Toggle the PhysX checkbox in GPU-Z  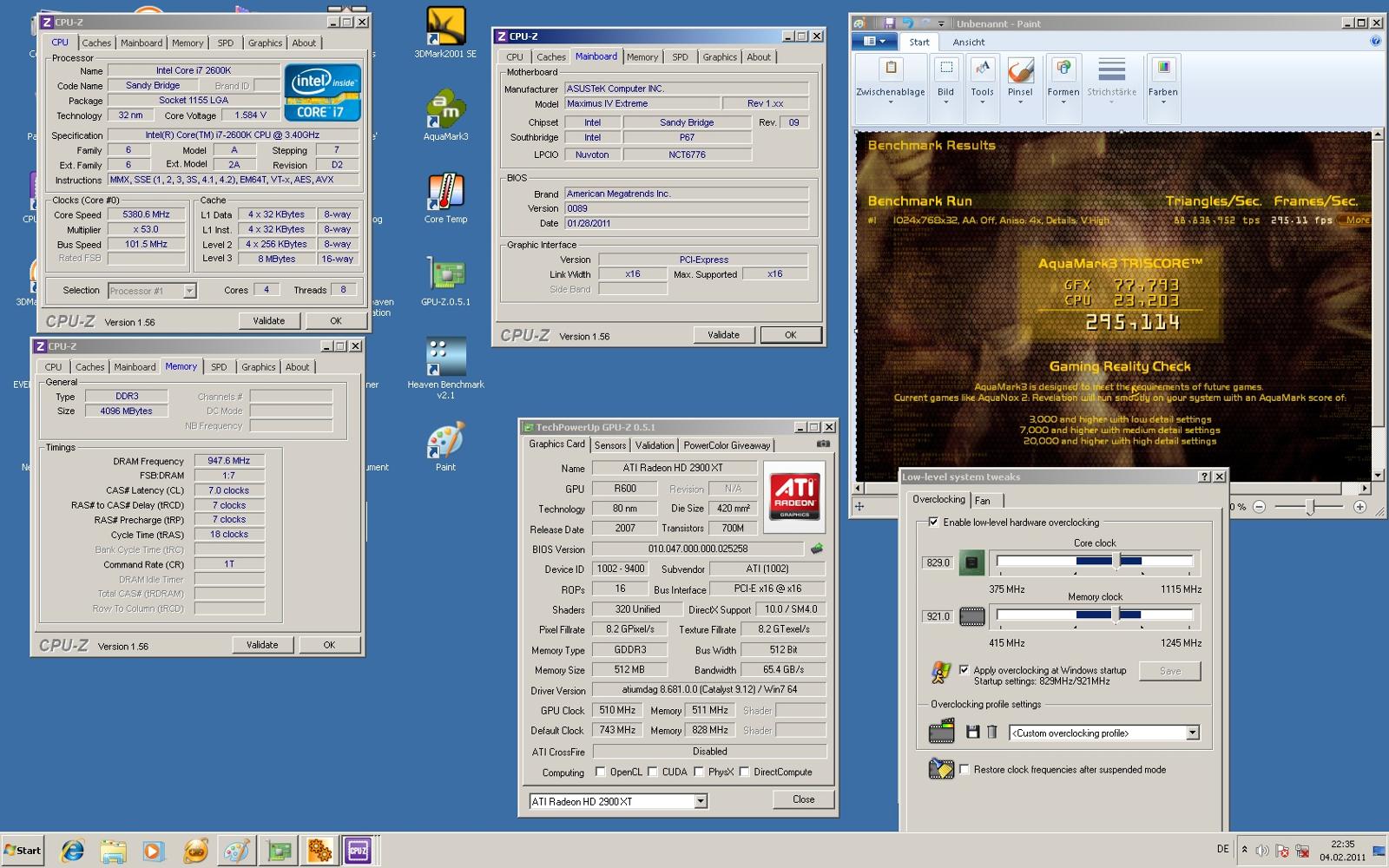click(x=699, y=772)
